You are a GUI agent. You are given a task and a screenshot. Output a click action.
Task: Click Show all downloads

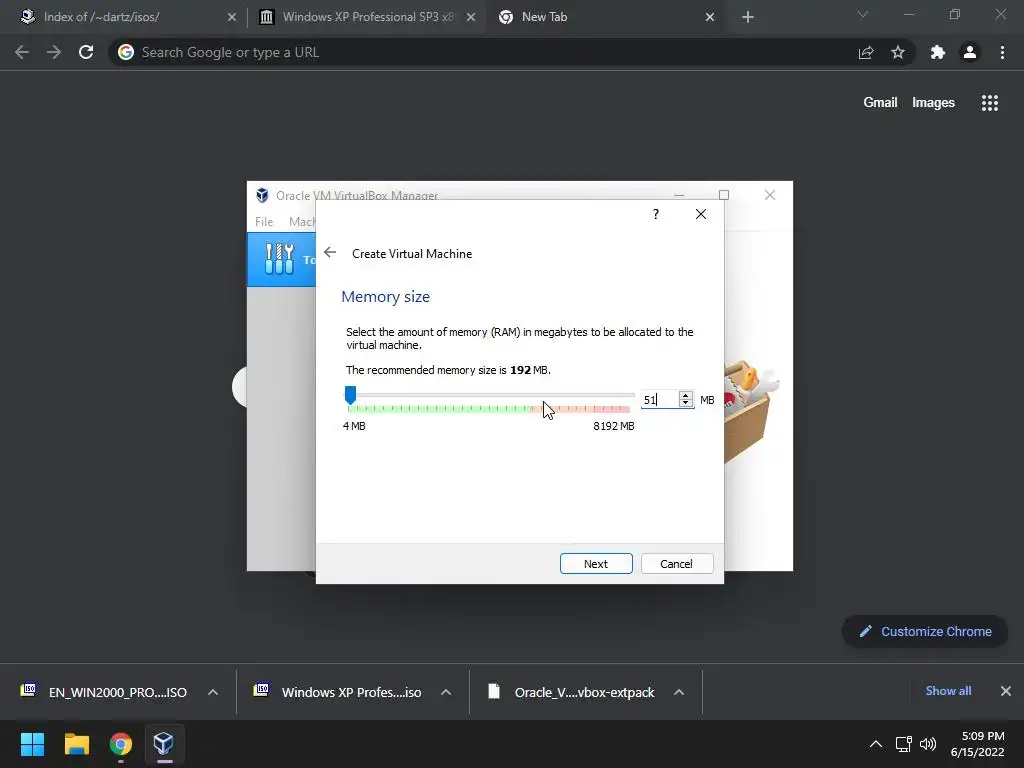[948, 691]
